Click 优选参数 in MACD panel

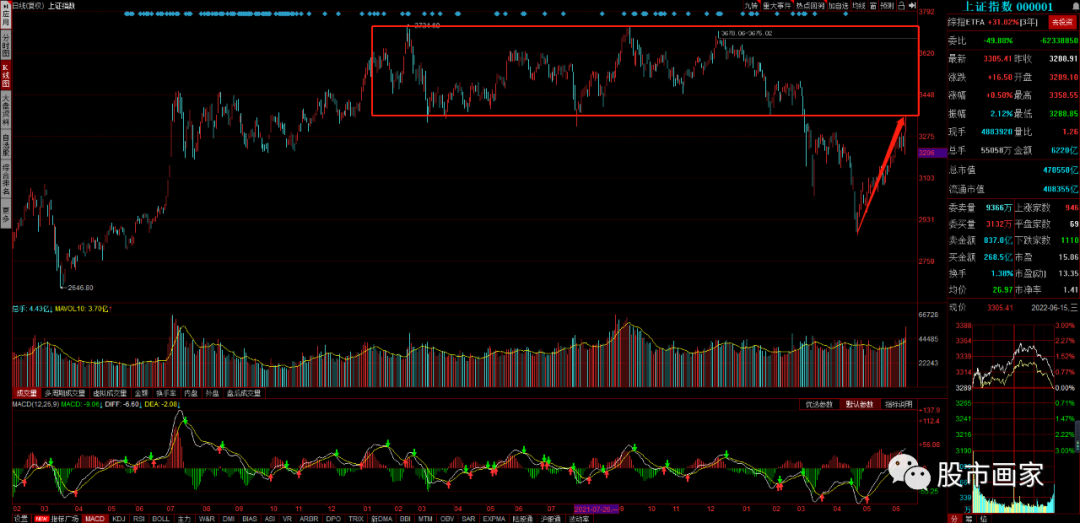(x=820, y=404)
